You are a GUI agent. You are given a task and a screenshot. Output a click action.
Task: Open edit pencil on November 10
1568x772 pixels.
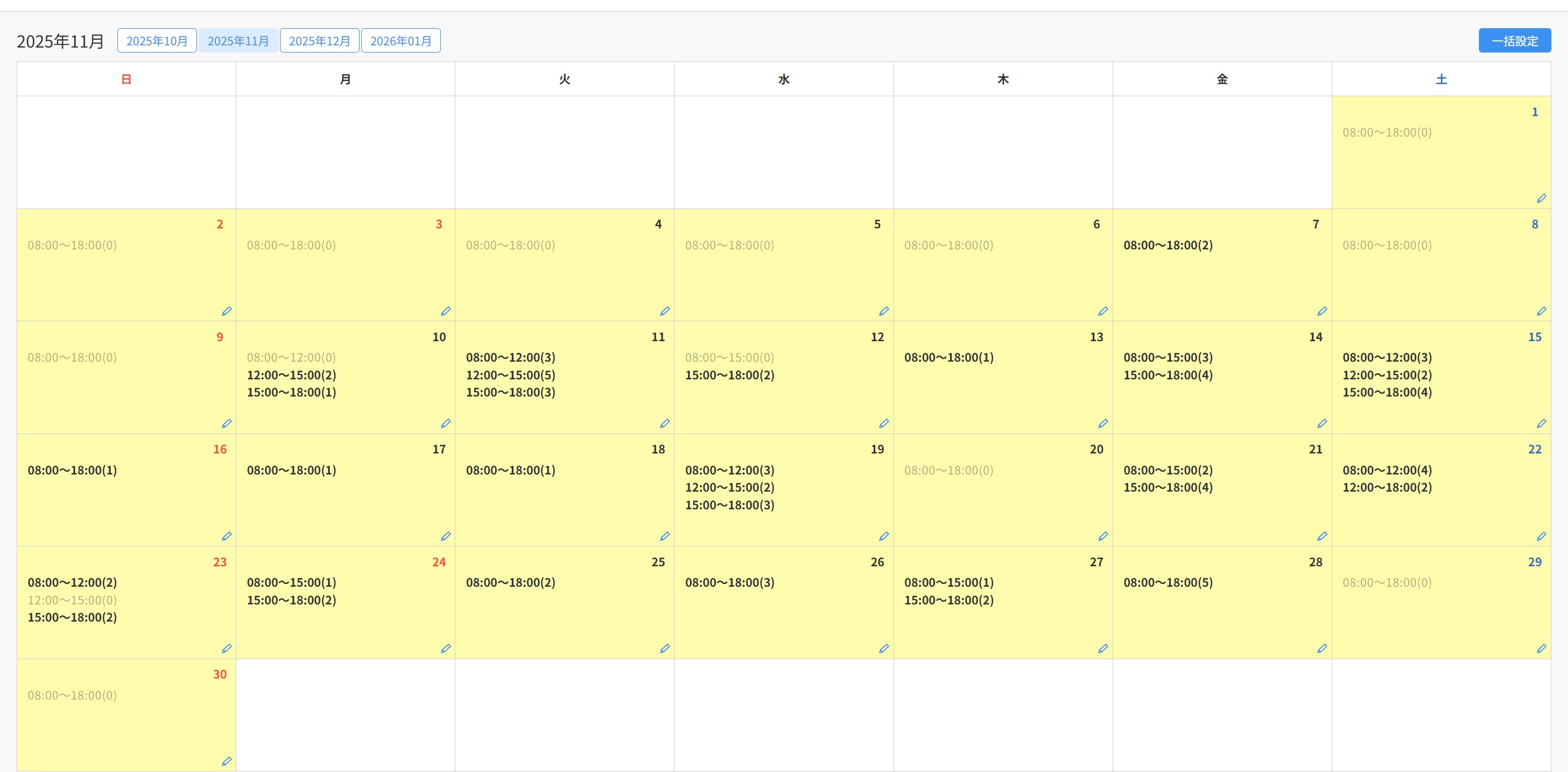(x=445, y=424)
